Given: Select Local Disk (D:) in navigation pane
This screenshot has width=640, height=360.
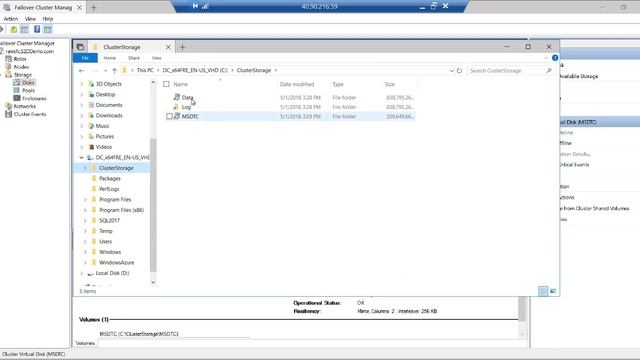Looking at the screenshot, I should point(112,273).
